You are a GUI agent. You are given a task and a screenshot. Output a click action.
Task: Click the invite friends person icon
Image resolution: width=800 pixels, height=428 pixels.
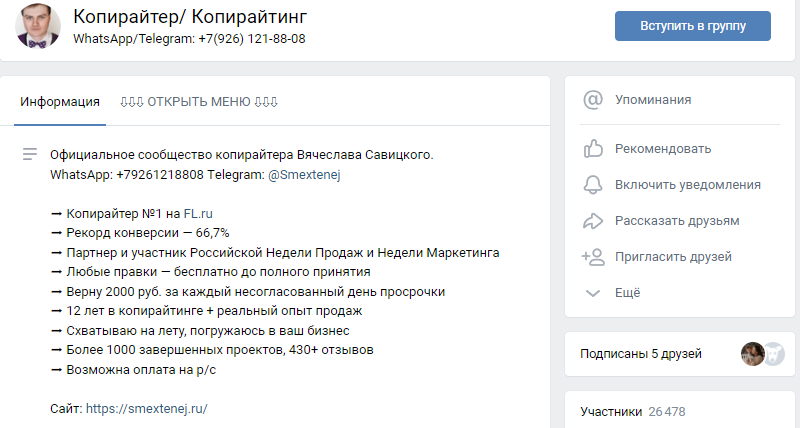(594, 257)
